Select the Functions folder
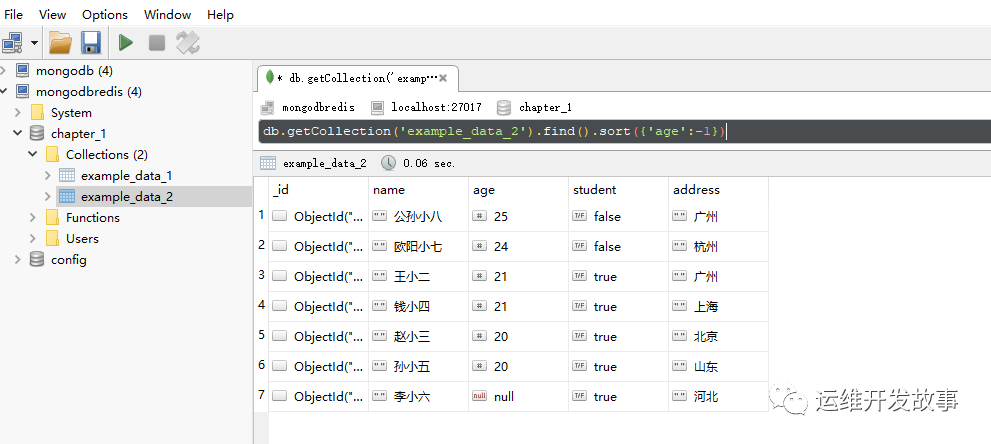This screenshot has width=991, height=444. [x=92, y=218]
